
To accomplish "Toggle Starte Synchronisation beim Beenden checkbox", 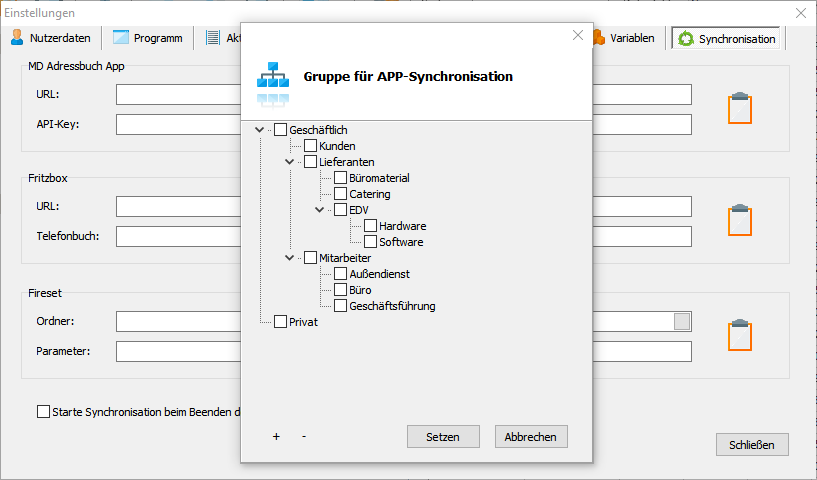I will pos(43,411).
